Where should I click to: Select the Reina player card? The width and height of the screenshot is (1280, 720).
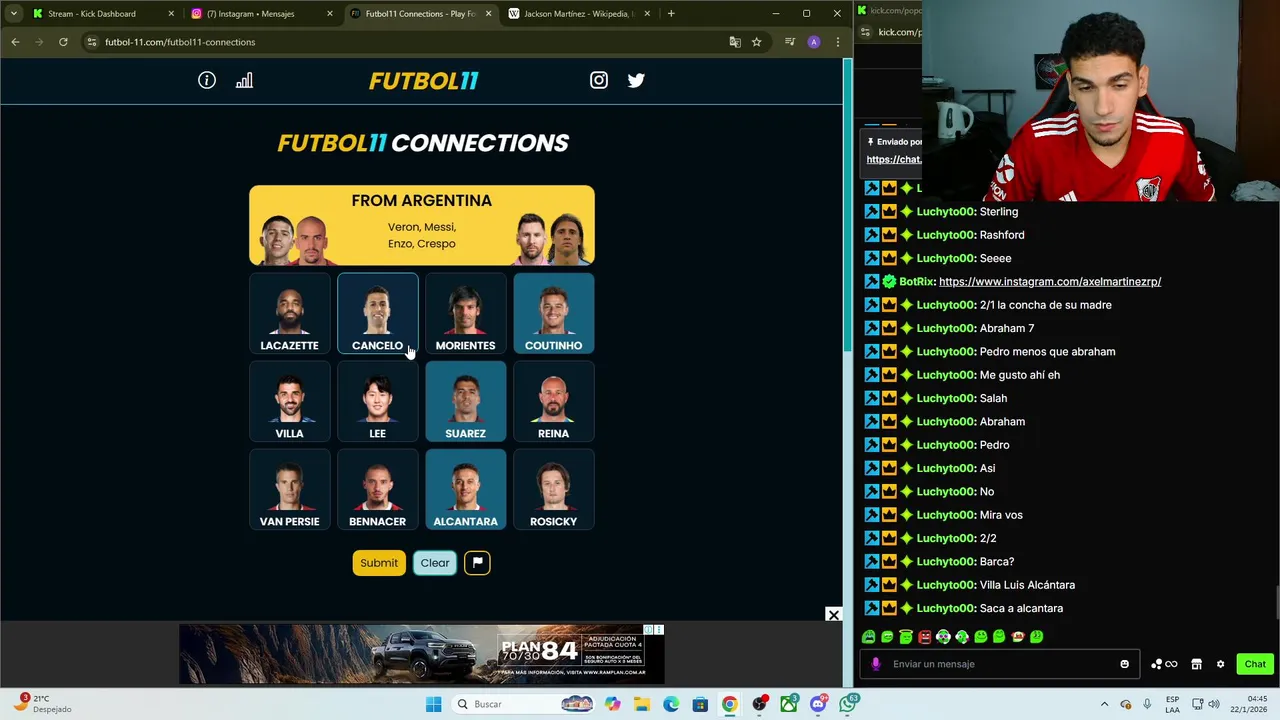(x=553, y=401)
